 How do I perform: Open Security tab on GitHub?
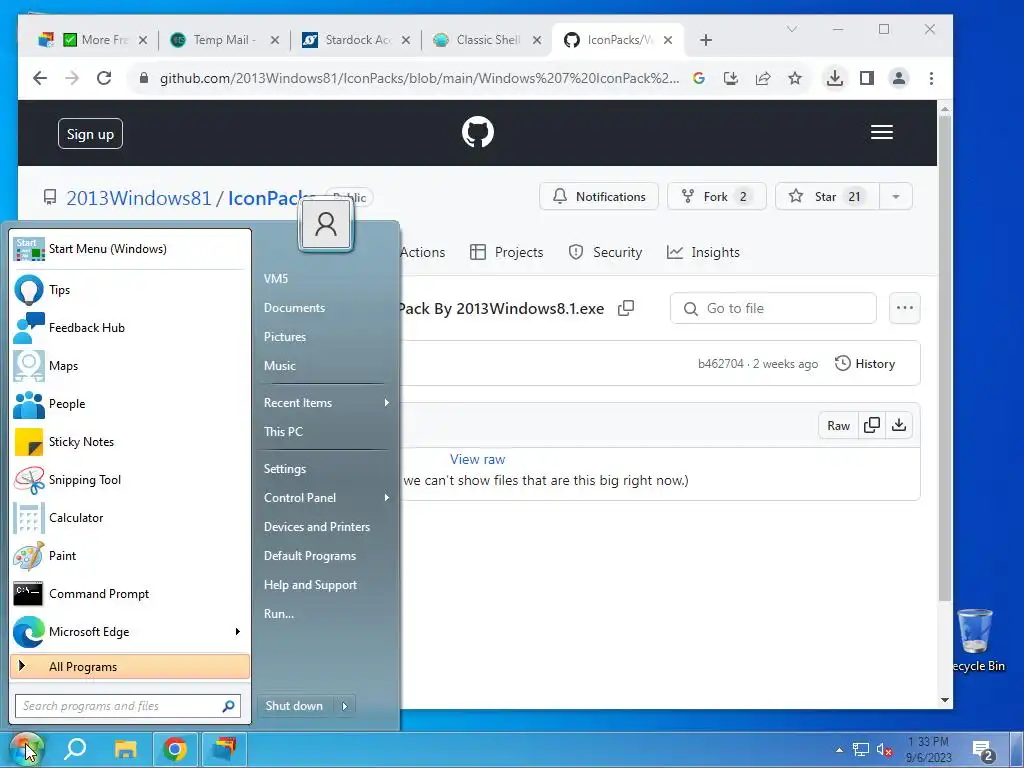tap(605, 252)
